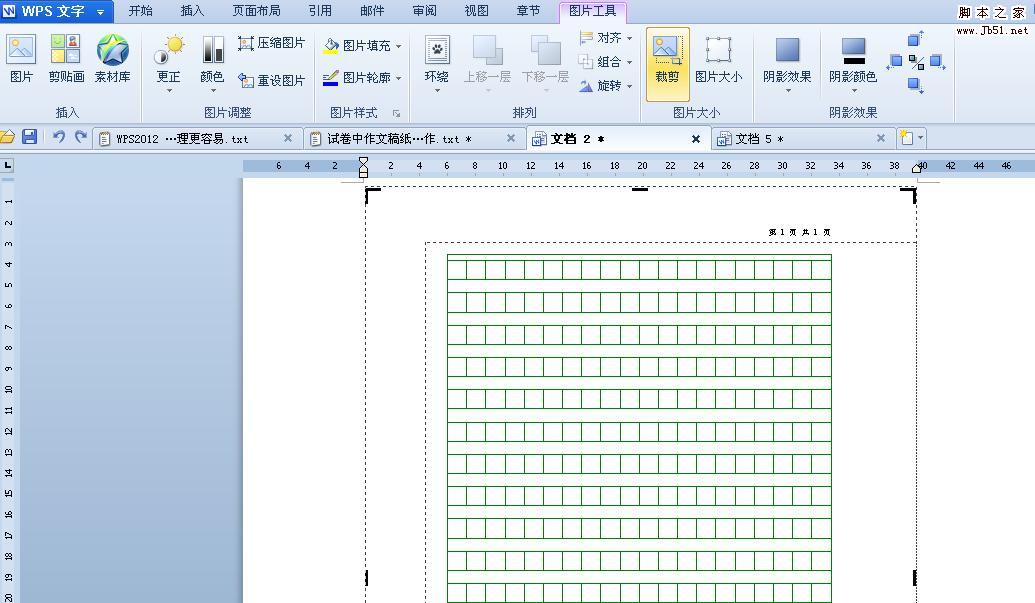Click Bring Forward (上移一层)

coord(487,59)
